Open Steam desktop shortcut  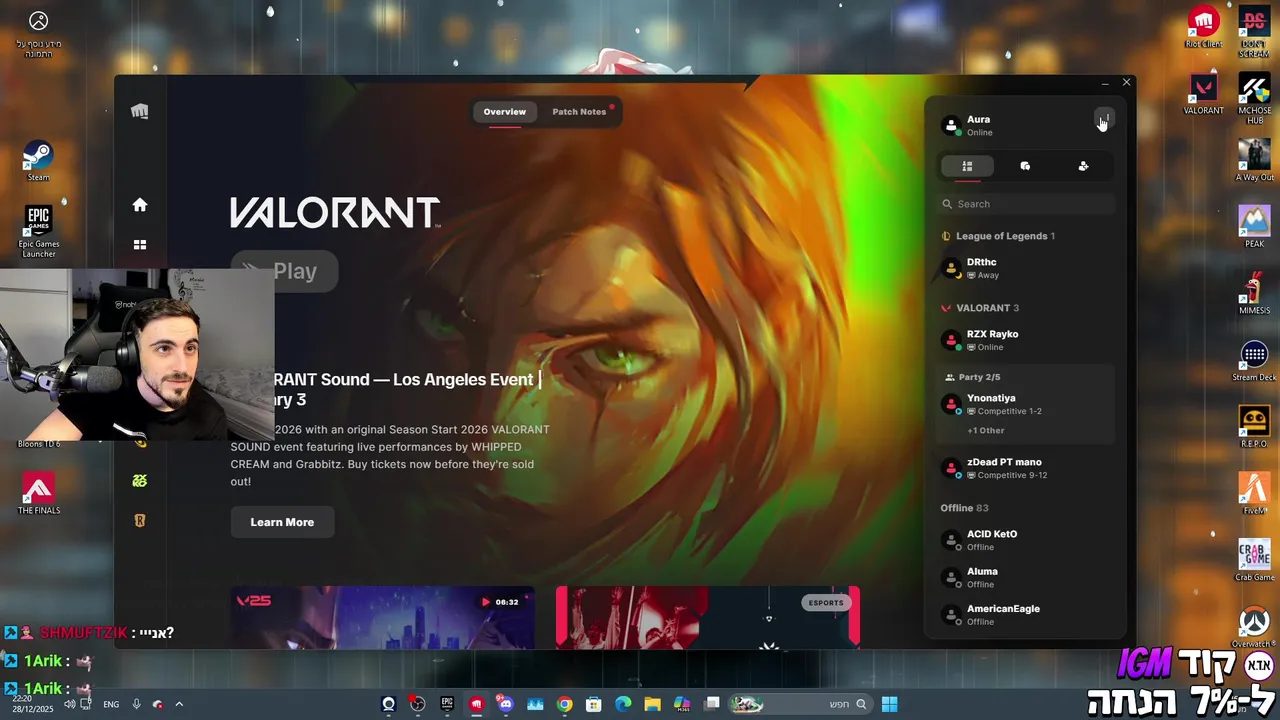pyautogui.click(x=38, y=162)
